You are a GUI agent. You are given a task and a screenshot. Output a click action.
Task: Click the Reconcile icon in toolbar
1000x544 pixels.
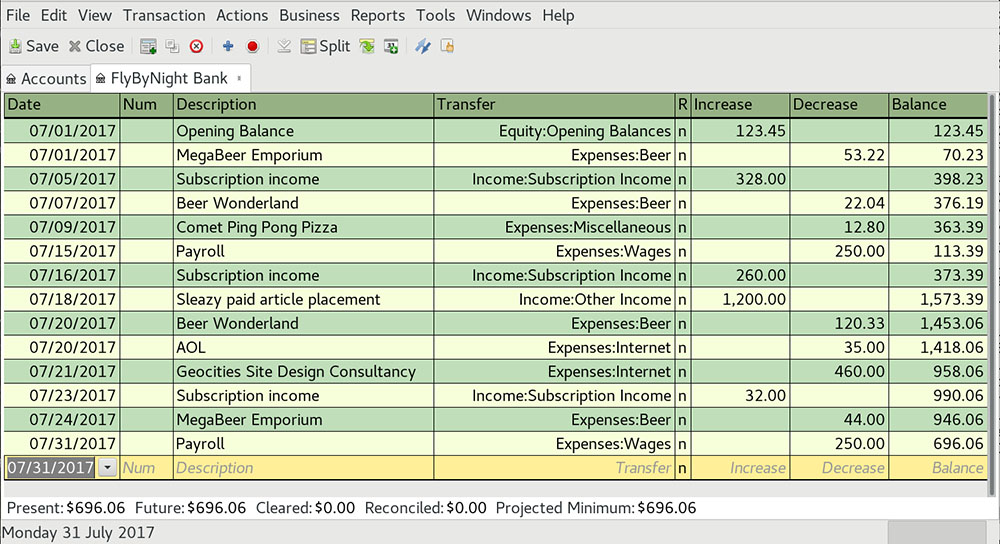[447, 46]
